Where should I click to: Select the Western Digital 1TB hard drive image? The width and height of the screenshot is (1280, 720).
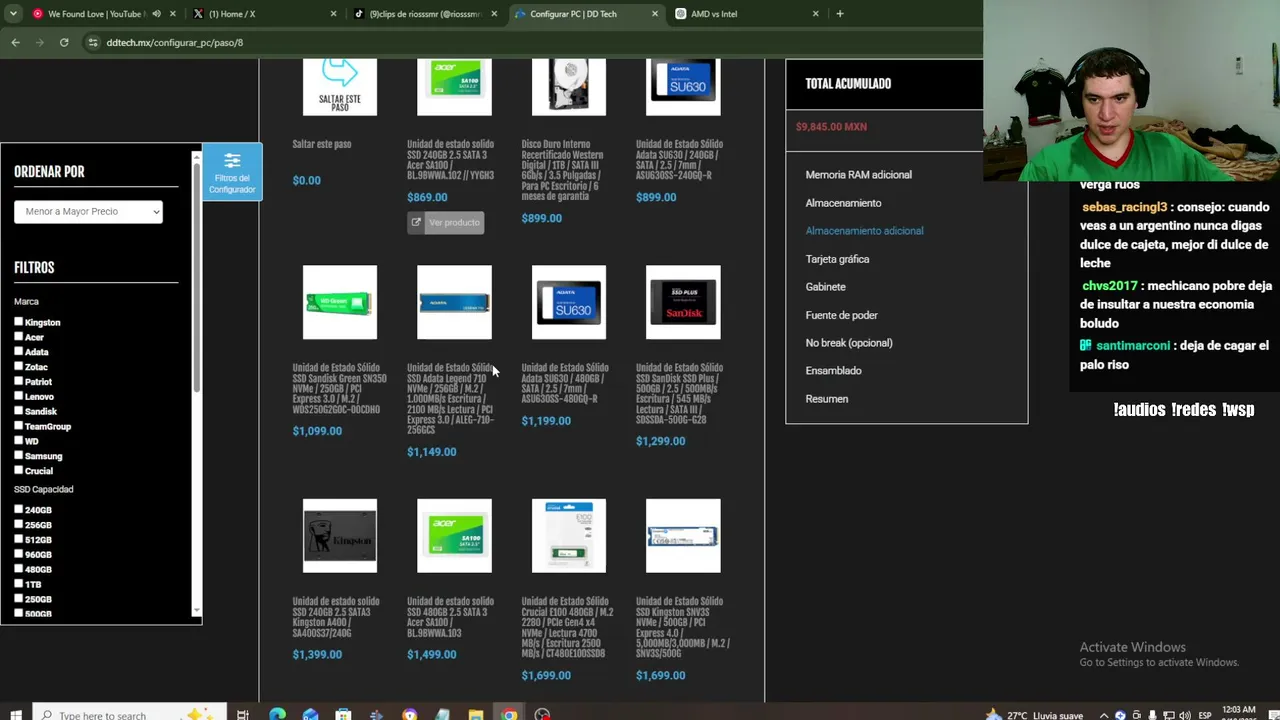pos(569,87)
